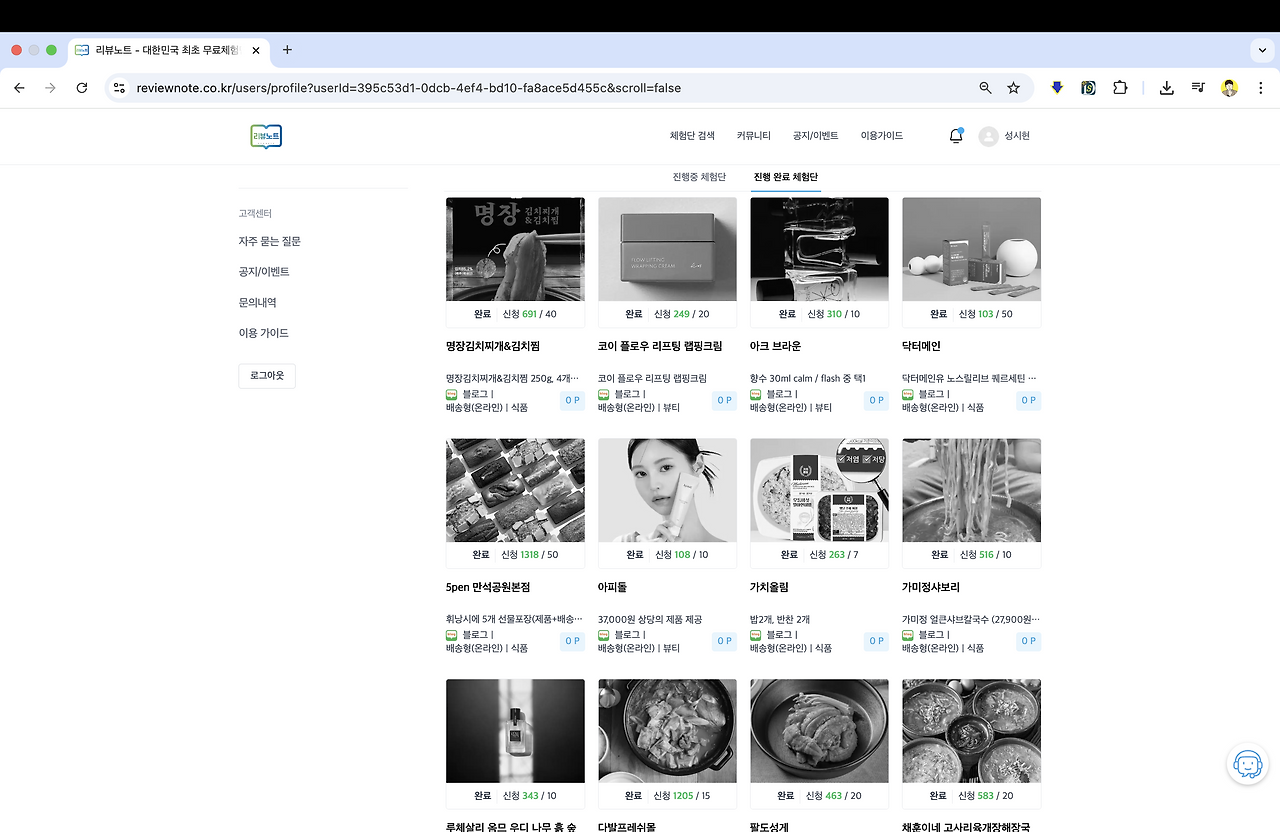The width and height of the screenshot is (1280, 832).
Task: Click the 리뷰노트 logo
Action: [266, 136]
